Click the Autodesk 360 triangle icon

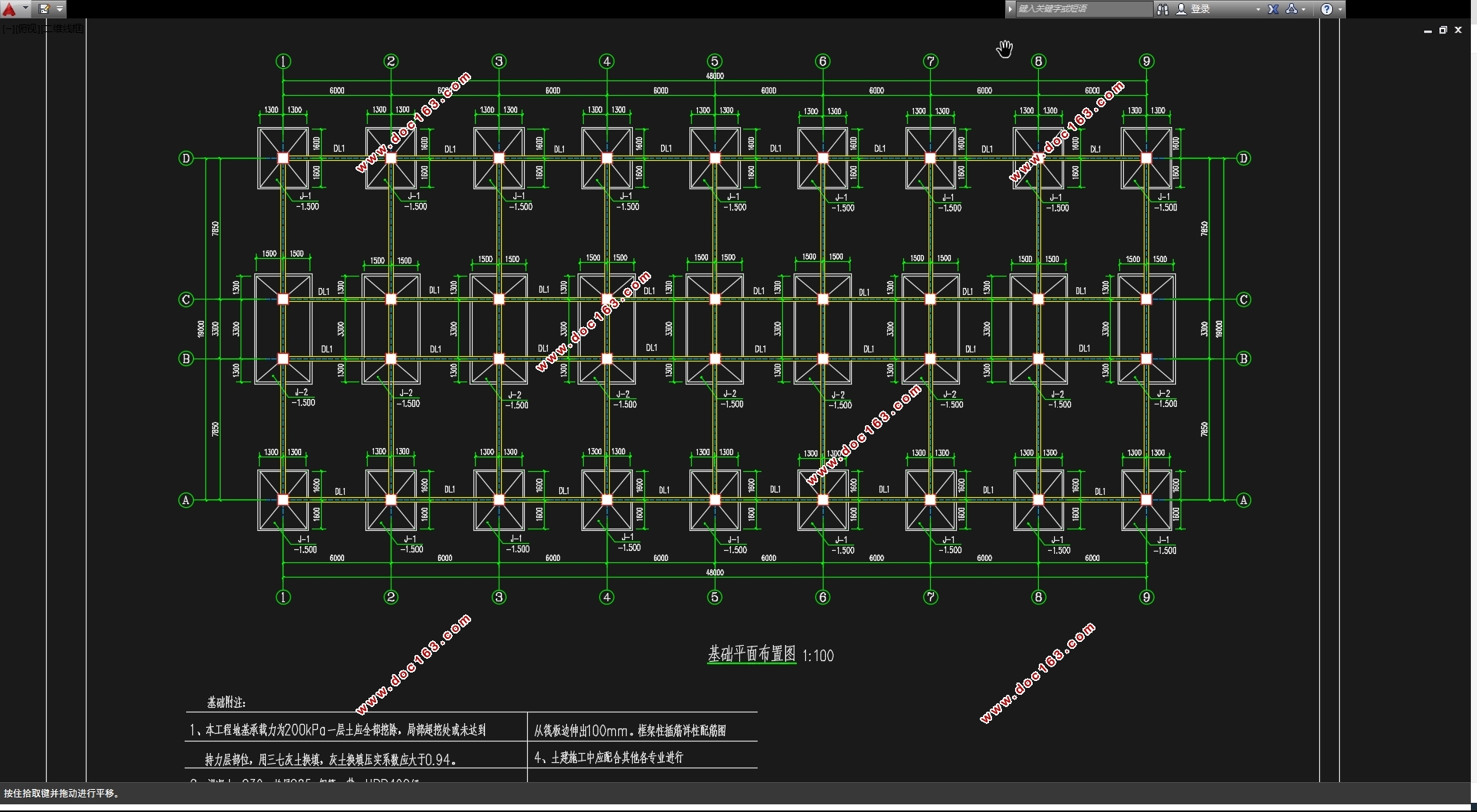click(1292, 9)
